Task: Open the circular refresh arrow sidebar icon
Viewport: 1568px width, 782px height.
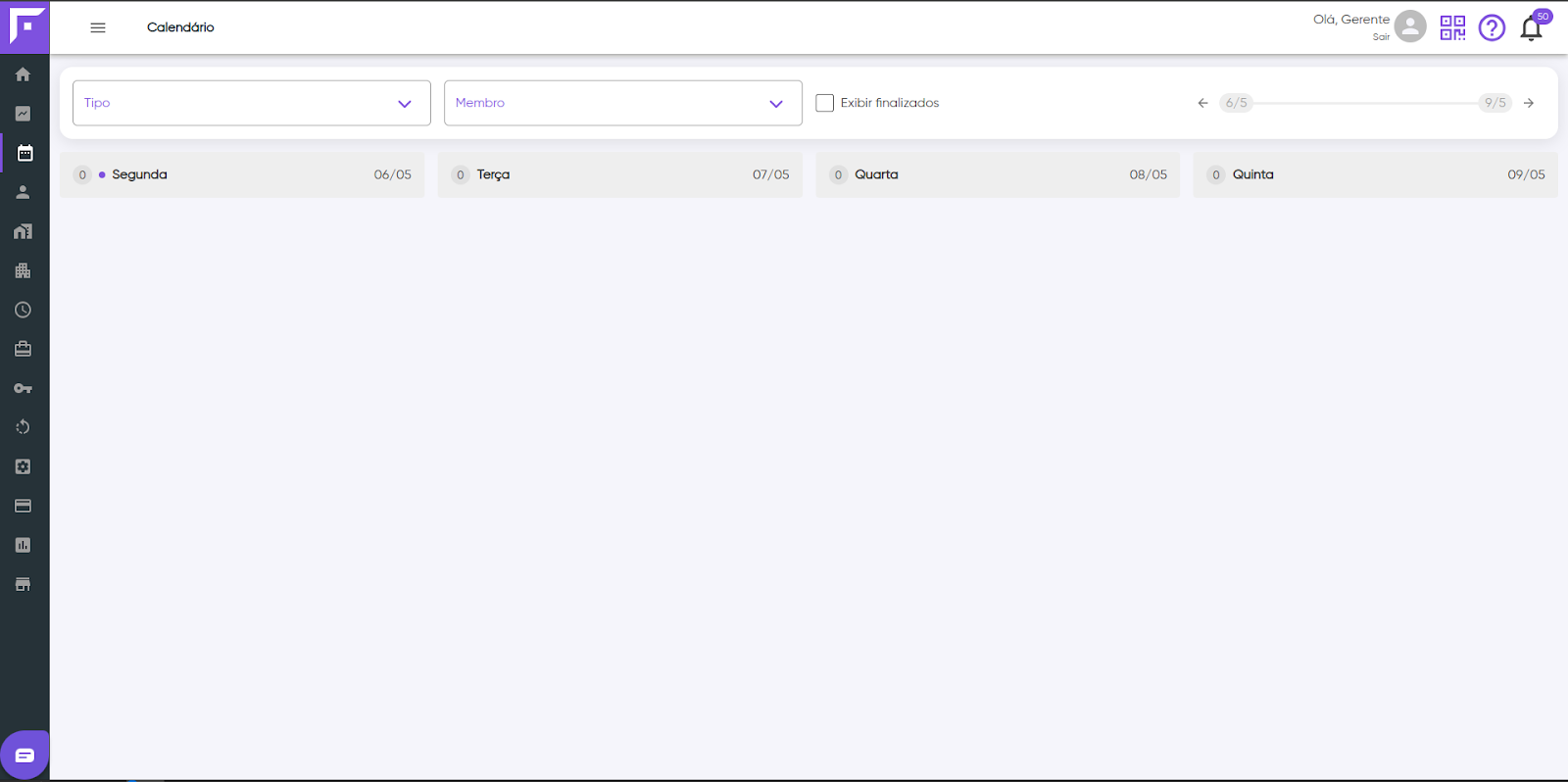Action: click(x=24, y=427)
